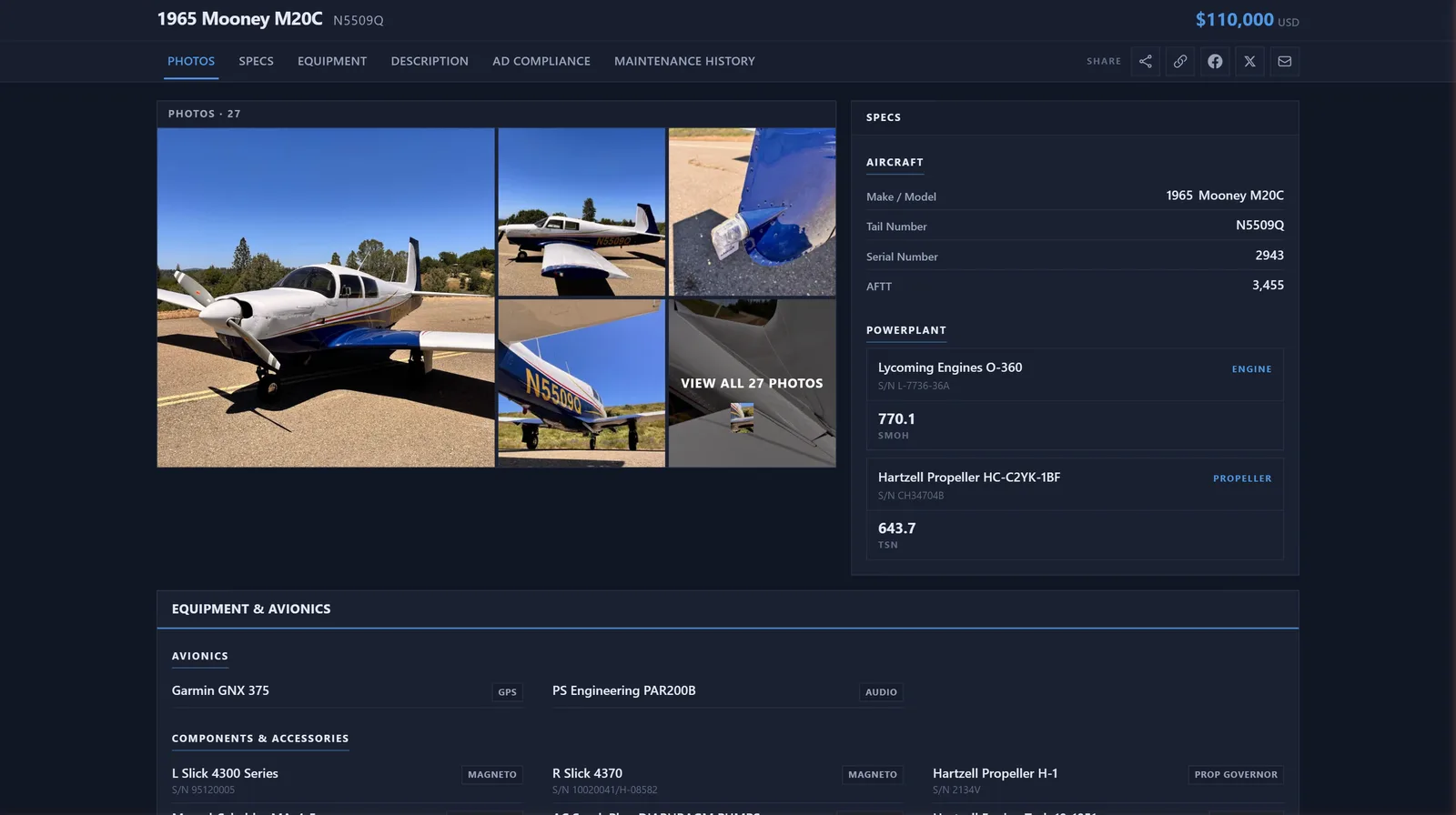
Task: Click Make / Model value 1965 Mooney M20C
Action: tap(1225, 196)
